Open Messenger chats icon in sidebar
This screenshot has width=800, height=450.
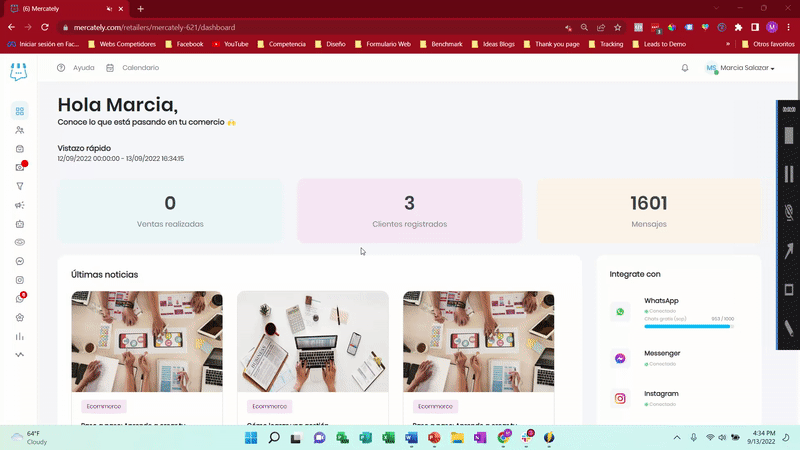pyautogui.click(x=19, y=261)
